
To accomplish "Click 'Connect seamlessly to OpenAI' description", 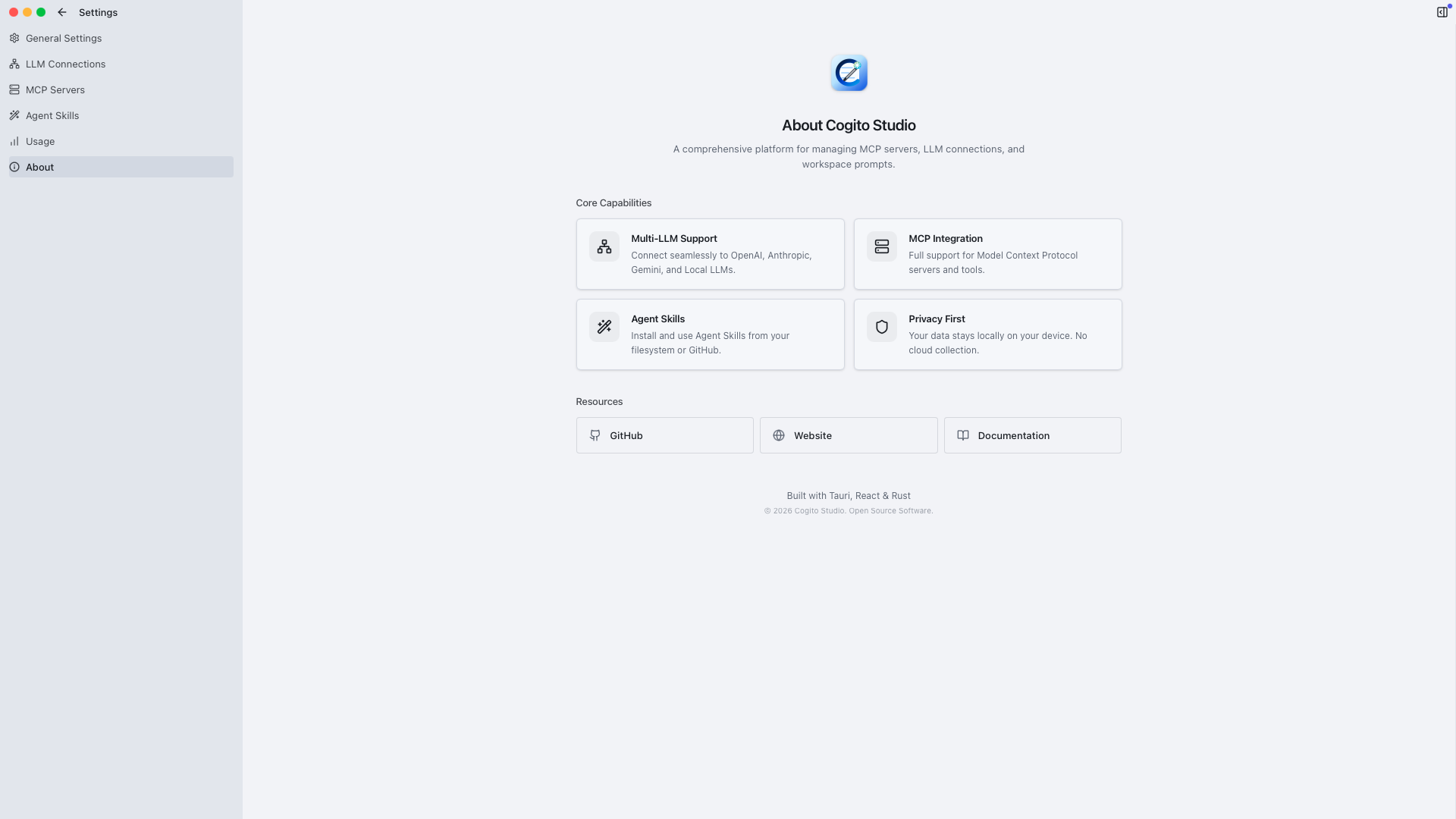I will [721, 262].
